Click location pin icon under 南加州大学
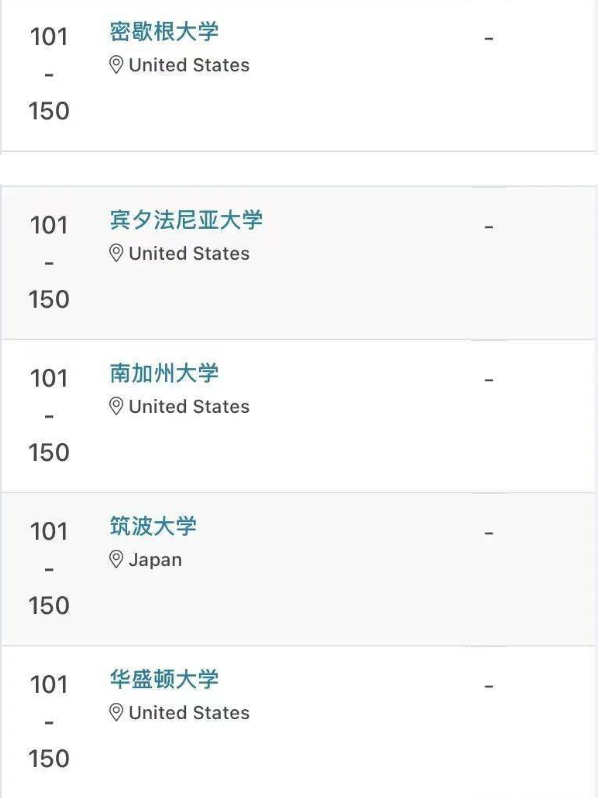Image resolution: width=598 pixels, height=798 pixels. pos(116,407)
